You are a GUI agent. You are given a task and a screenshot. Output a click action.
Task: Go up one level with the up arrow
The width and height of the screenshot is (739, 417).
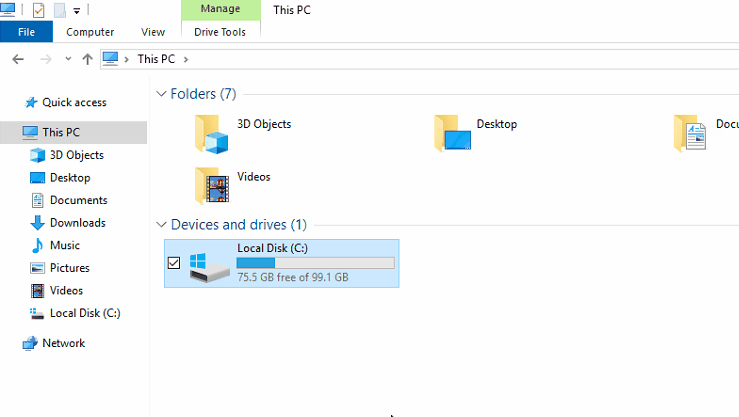pos(87,59)
